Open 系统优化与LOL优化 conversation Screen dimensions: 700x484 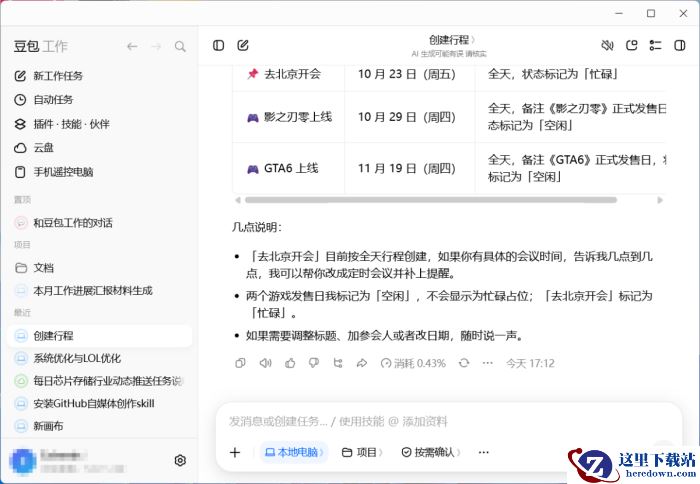click(100, 358)
